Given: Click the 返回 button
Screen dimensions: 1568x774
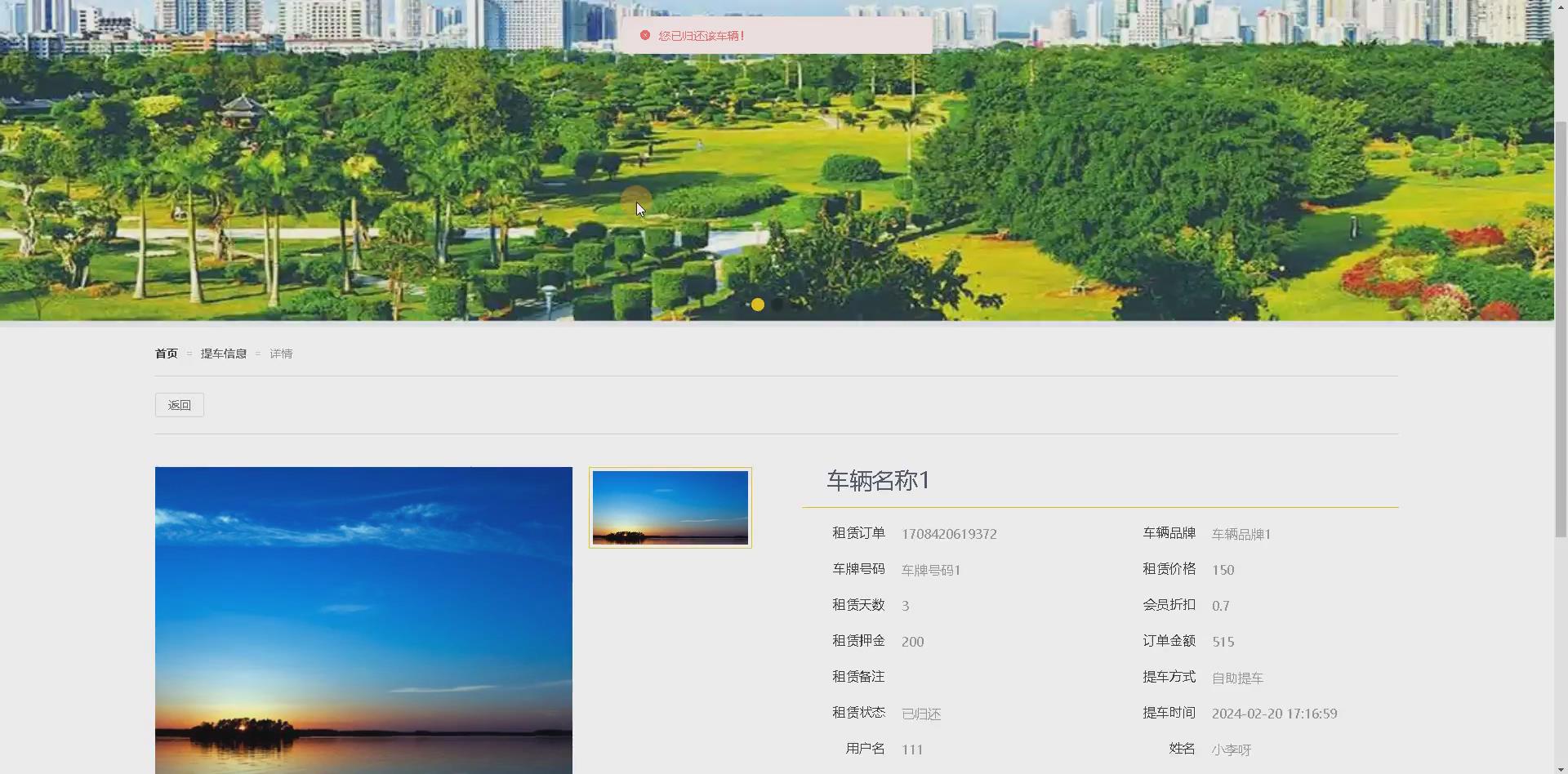Looking at the screenshot, I should 179,404.
